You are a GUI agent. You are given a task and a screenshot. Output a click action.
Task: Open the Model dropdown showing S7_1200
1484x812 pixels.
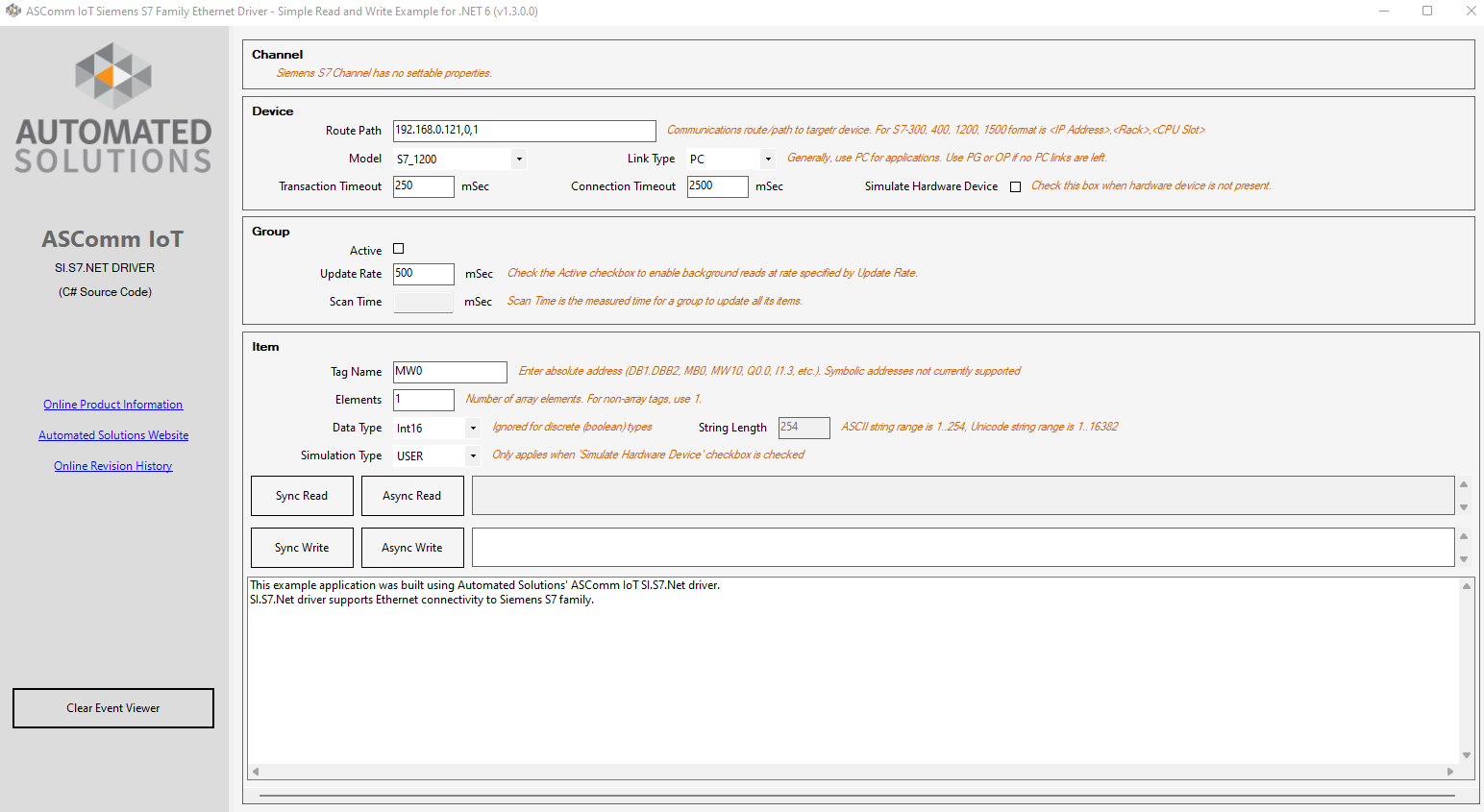click(x=459, y=159)
